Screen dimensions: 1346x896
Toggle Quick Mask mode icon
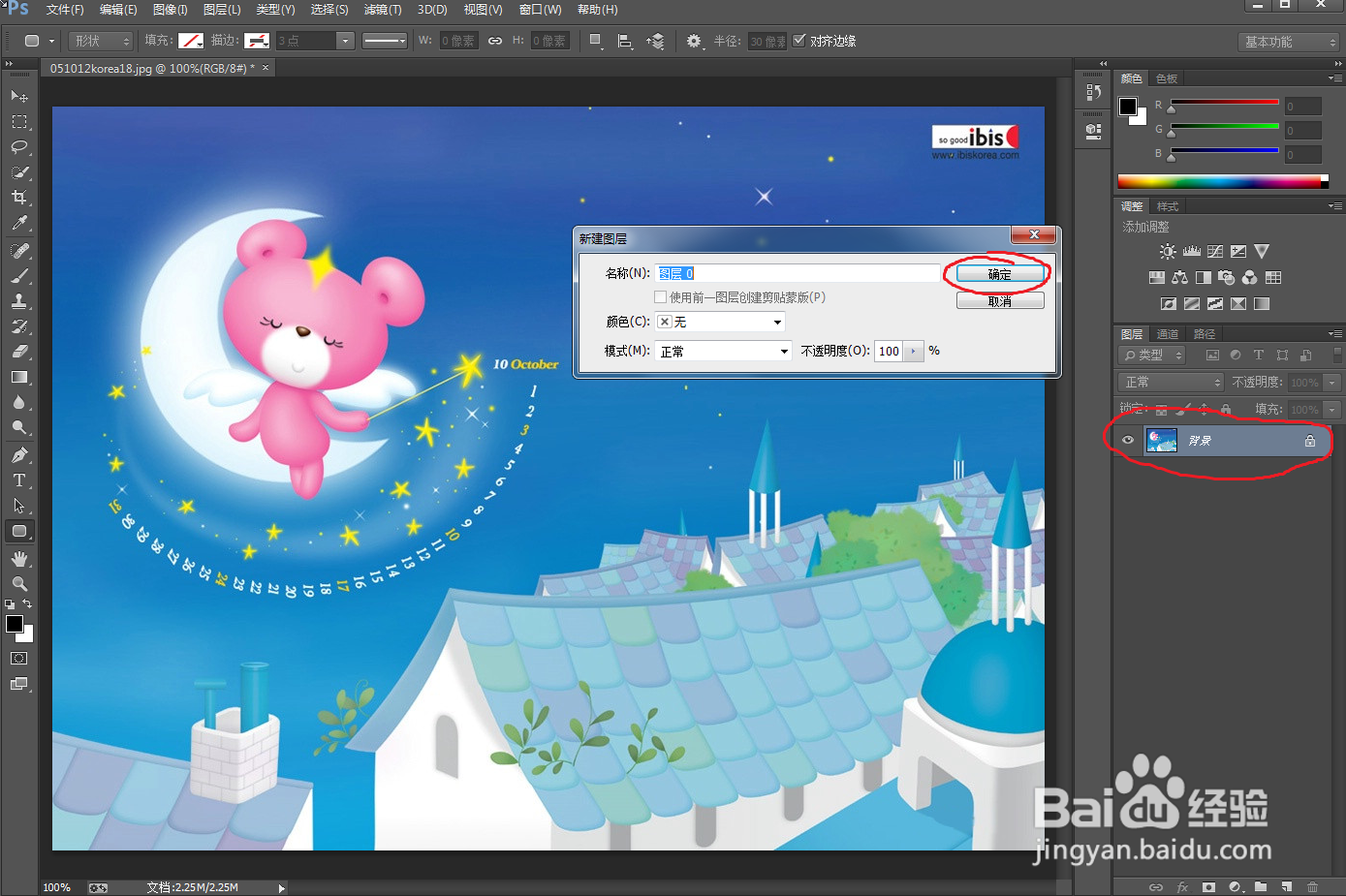(18, 659)
